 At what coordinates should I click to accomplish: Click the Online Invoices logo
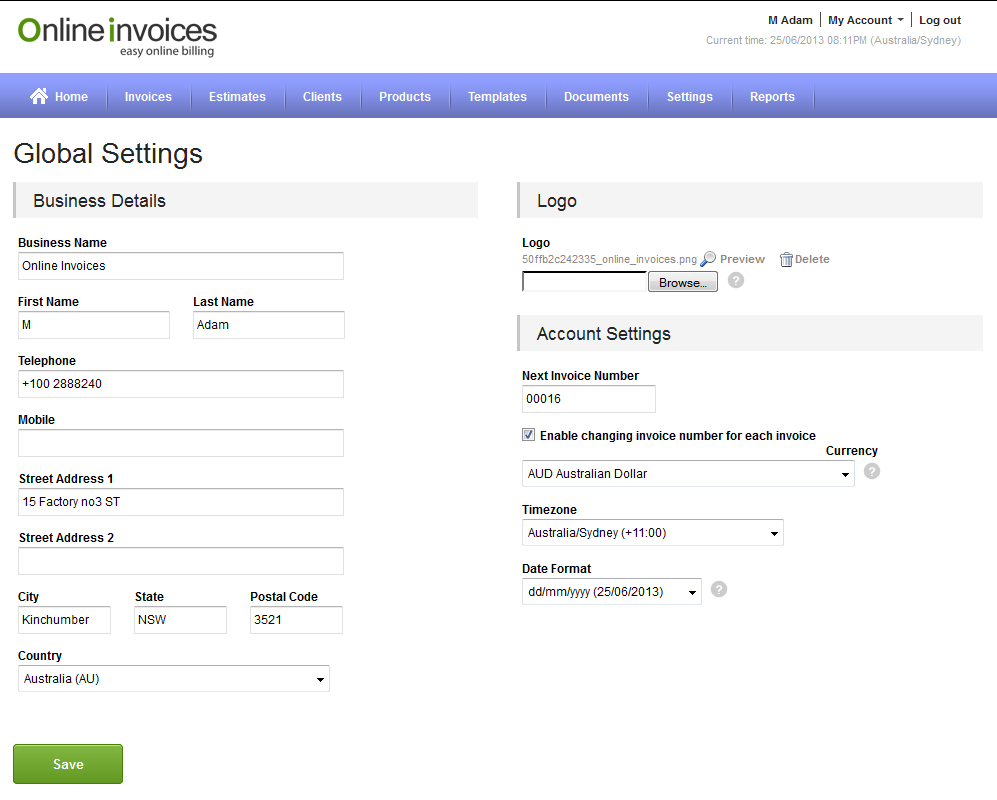point(117,36)
